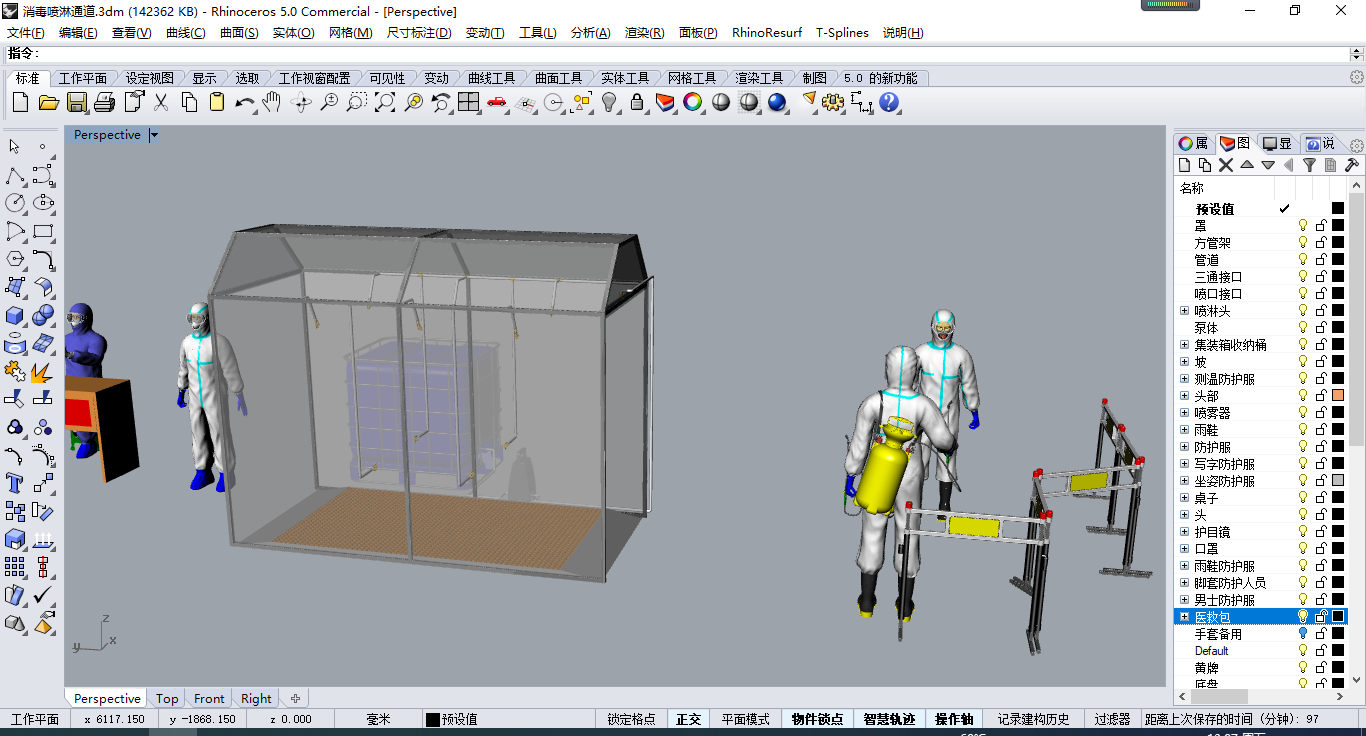Click the gray color swatch of 坐姿防护服 layer
This screenshot has height=736, width=1366.
point(1338,481)
